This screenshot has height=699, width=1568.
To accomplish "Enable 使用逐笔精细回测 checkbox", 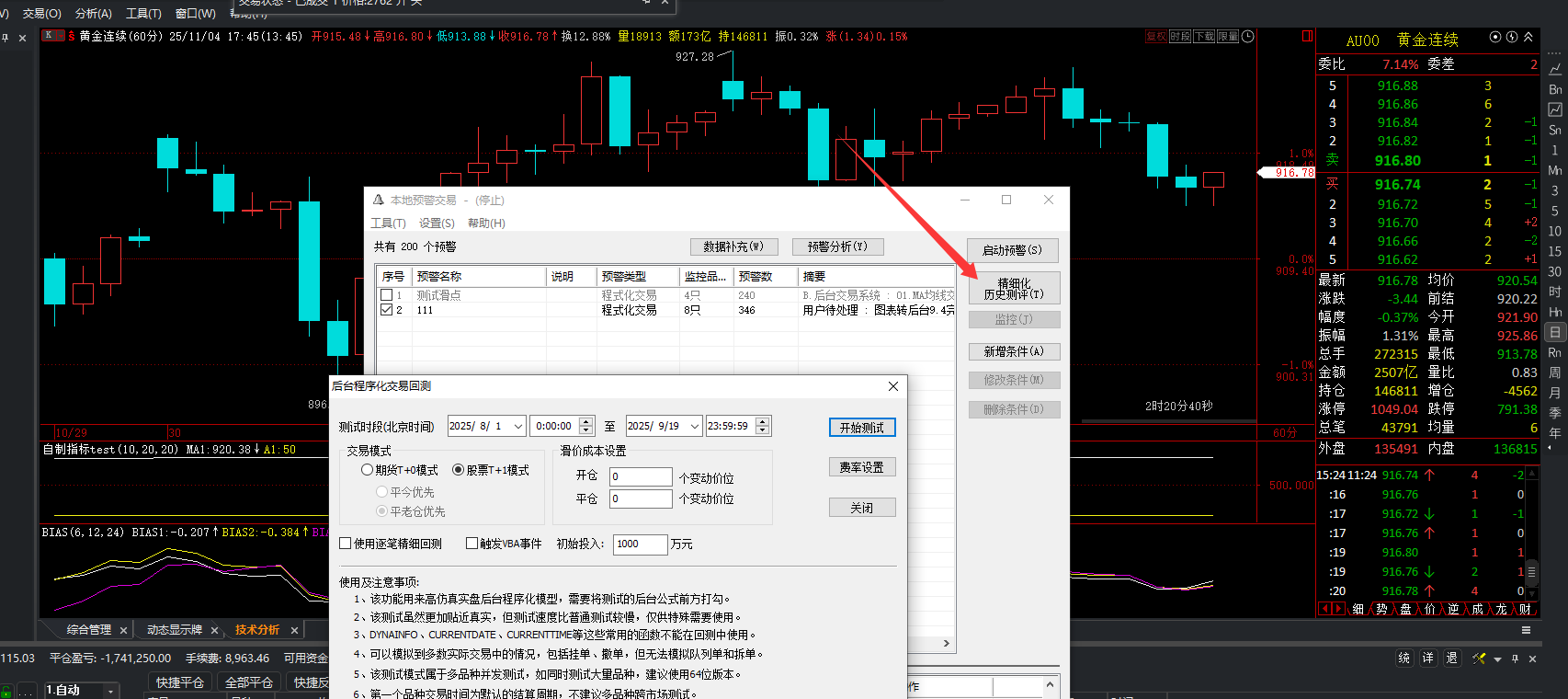I will click(346, 544).
